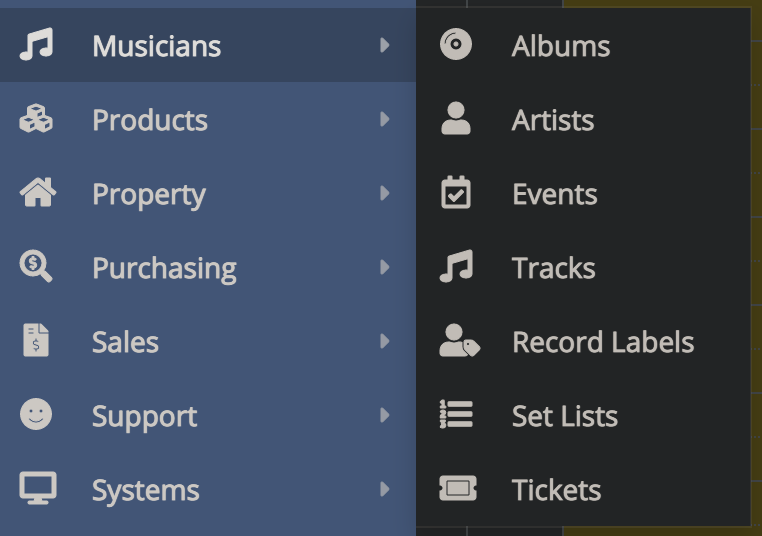This screenshot has width=762, height=536.
Task: Click the smiley face icon beside Support
Action: coord(36,415)
